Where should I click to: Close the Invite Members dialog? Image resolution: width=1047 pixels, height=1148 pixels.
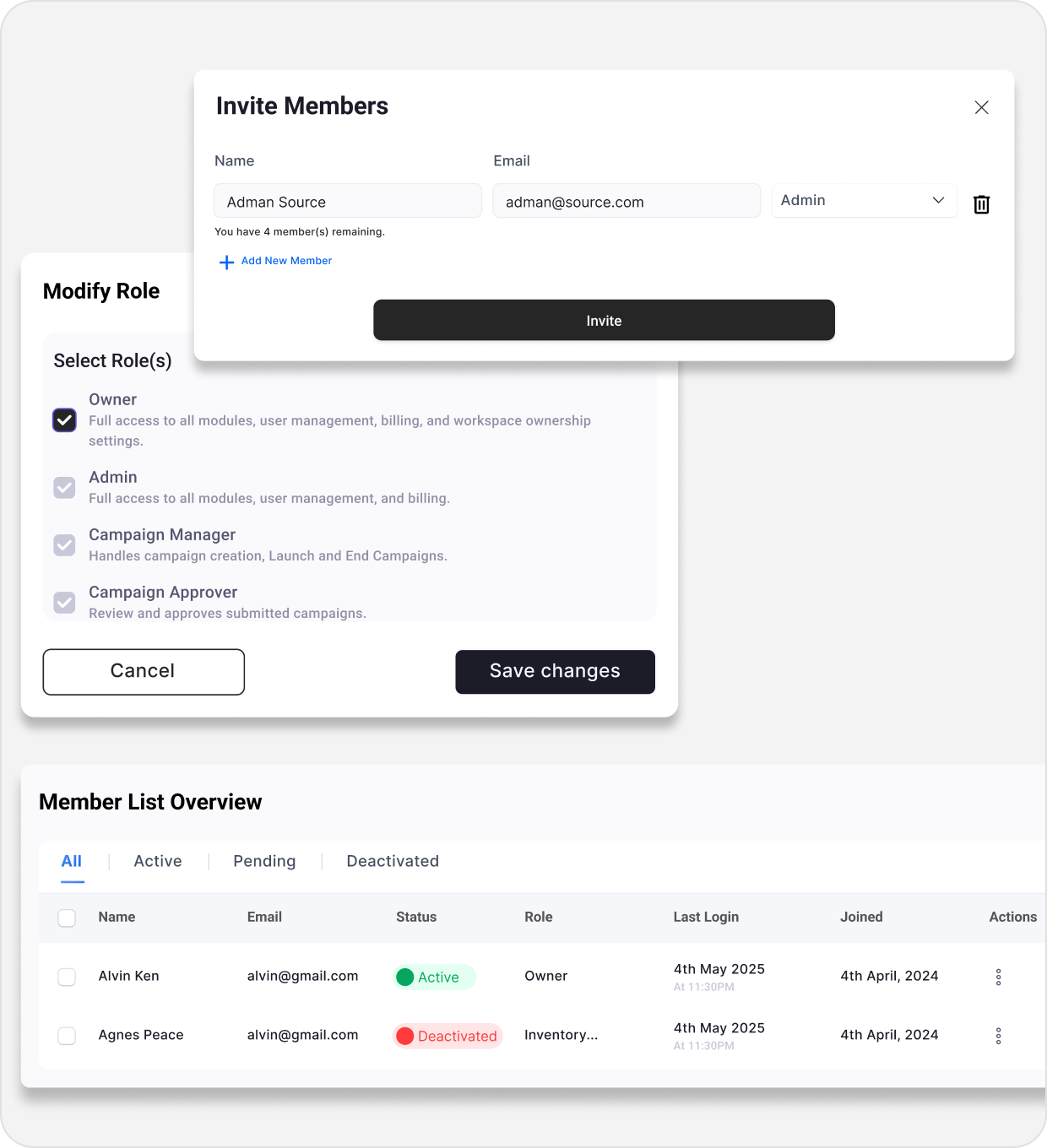tap(981, 107)
